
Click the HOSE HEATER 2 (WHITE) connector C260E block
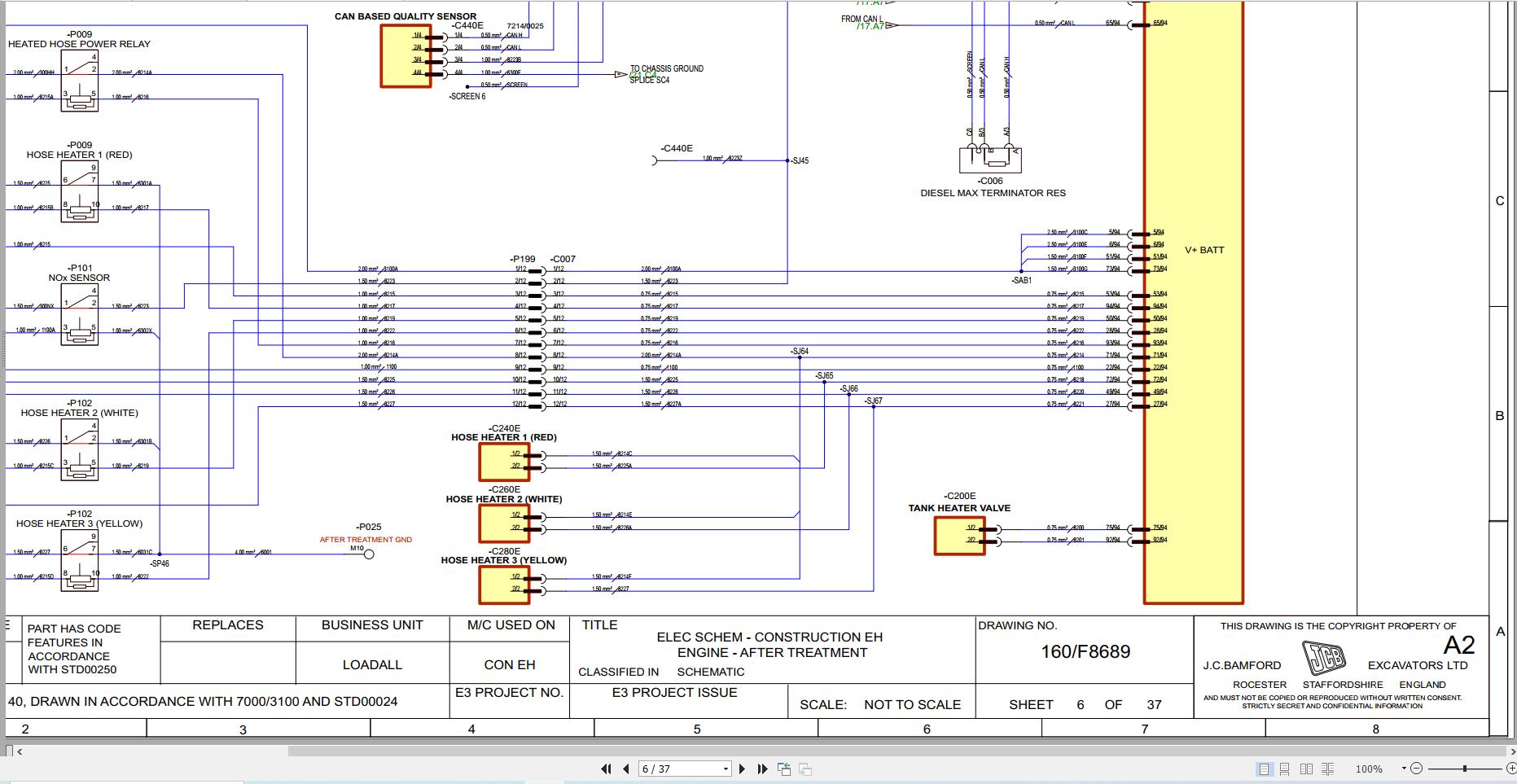point(504,523)
